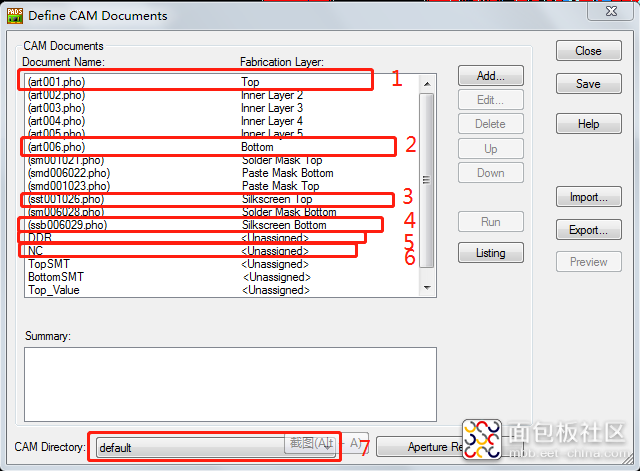Select art002.pho Inner Layer 2 row
Viewport: 640px width, 471px height.
point(222,95)
